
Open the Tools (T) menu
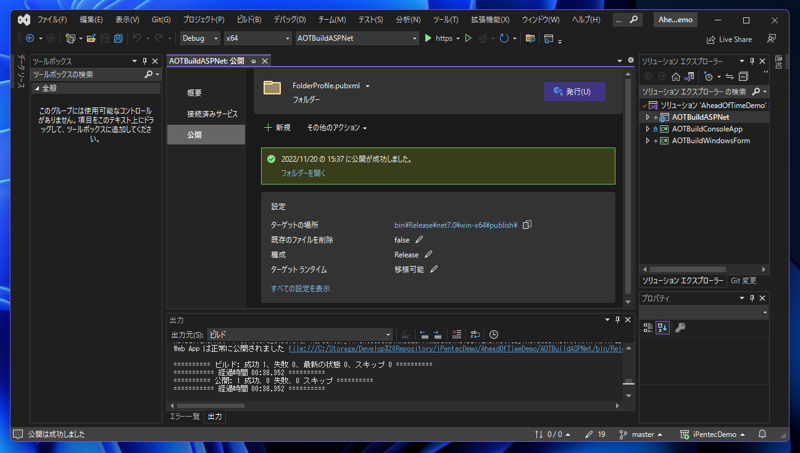coord(445,20)
